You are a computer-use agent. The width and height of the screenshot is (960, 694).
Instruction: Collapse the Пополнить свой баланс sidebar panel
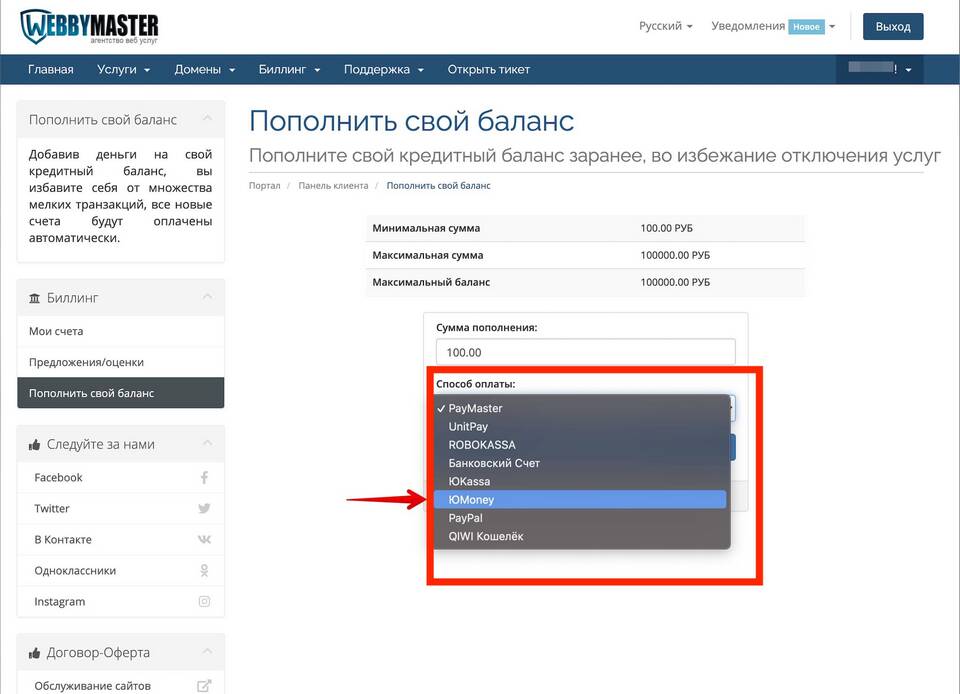tap(207, 119)
